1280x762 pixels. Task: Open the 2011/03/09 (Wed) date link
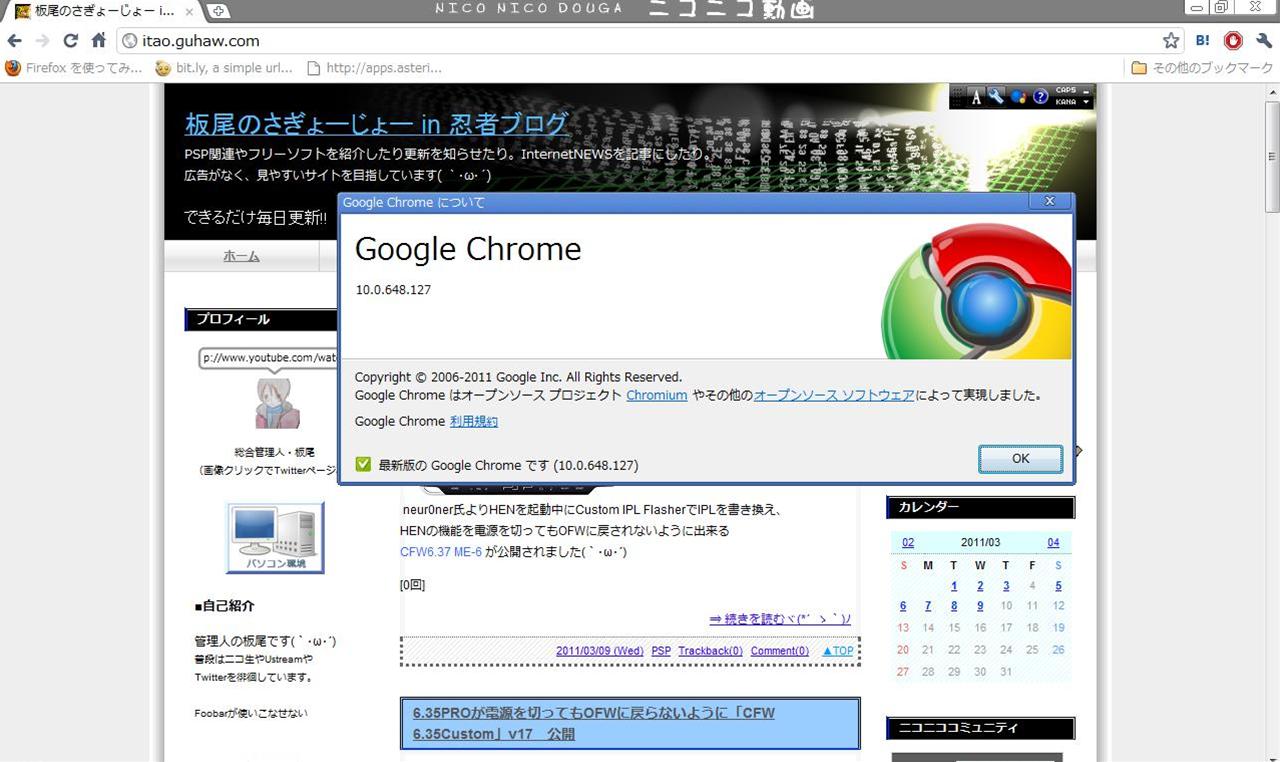click(600, 651)
